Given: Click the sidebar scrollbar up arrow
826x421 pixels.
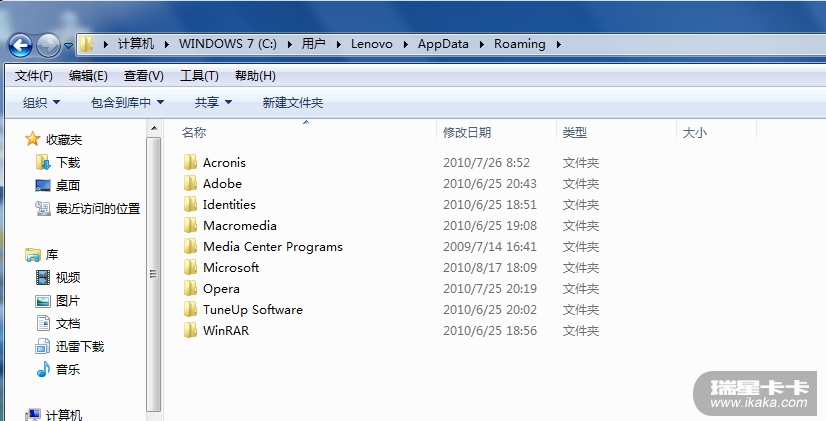Looking at the screenshot, I should click(x=154, y=128).
